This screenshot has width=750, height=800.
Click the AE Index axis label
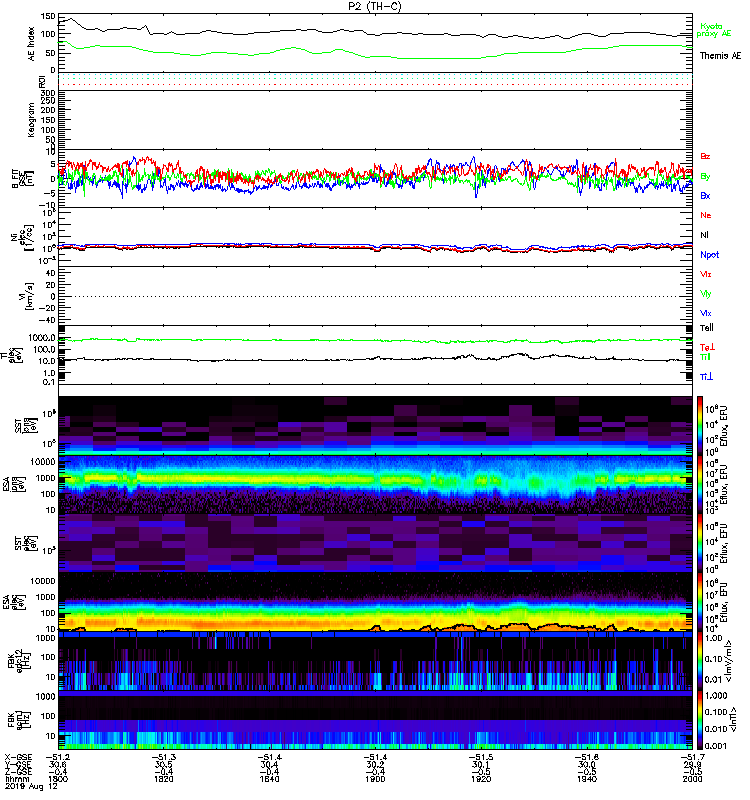(x=32, y=44)
